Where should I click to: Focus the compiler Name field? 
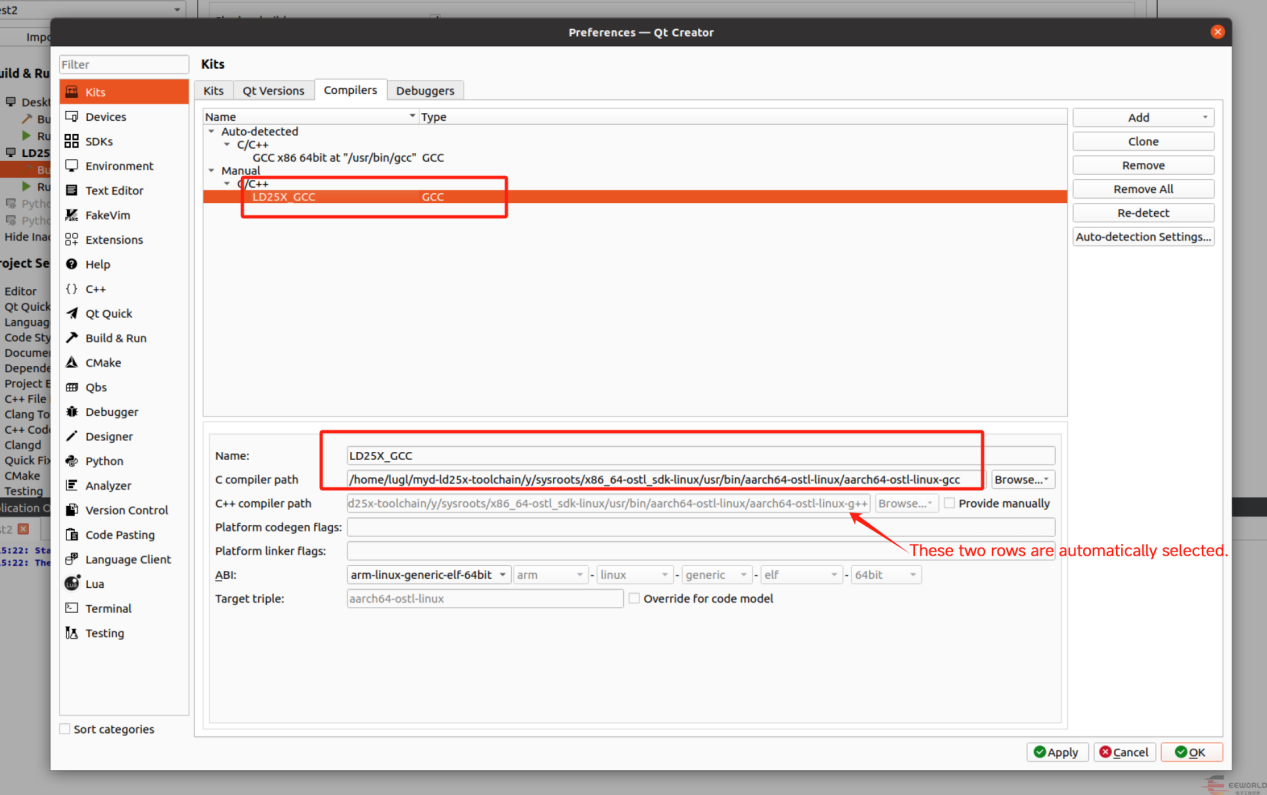(x=701, y=455)
